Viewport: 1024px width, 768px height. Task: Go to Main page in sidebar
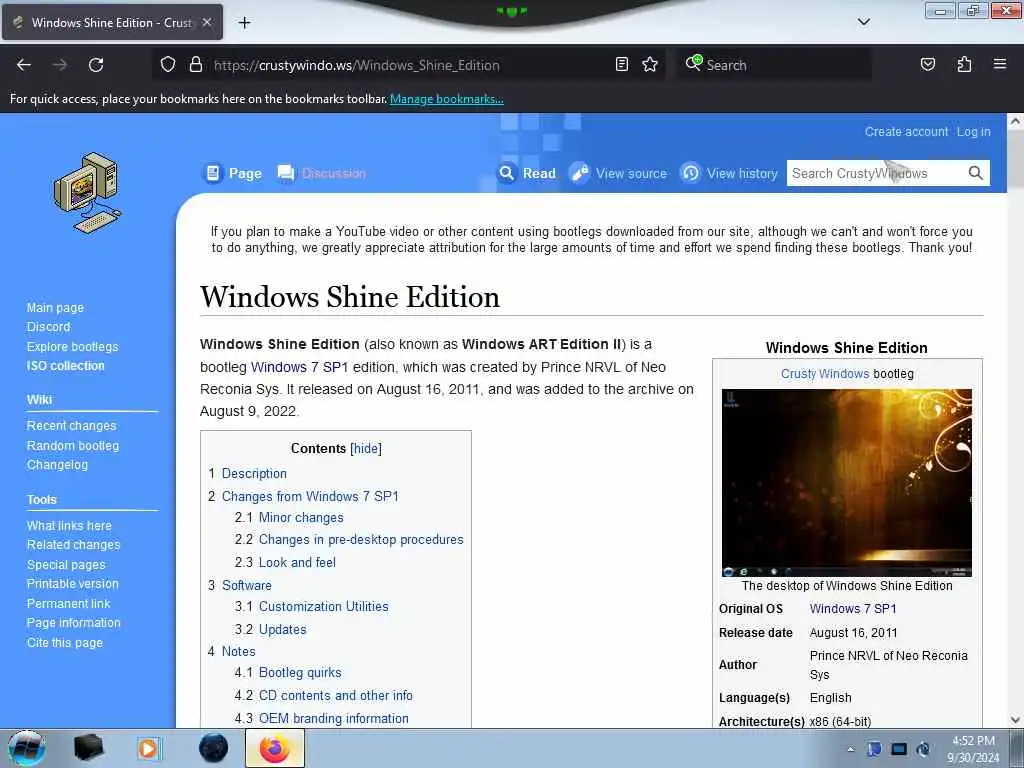pyautogui.click(x=56, y=308)
